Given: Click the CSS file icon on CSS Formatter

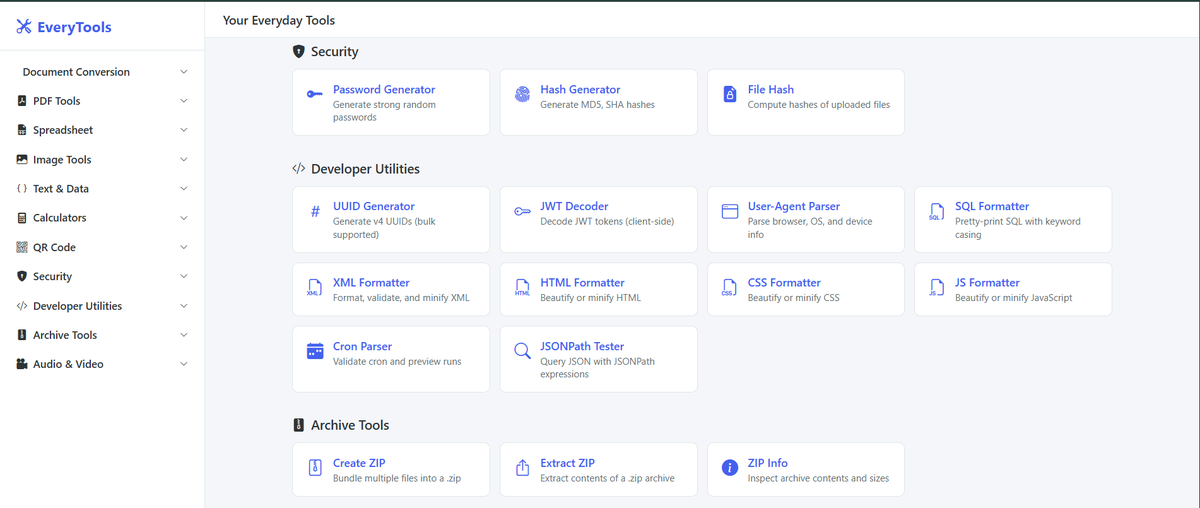Looking at the screenshot, I should (729, 288).
